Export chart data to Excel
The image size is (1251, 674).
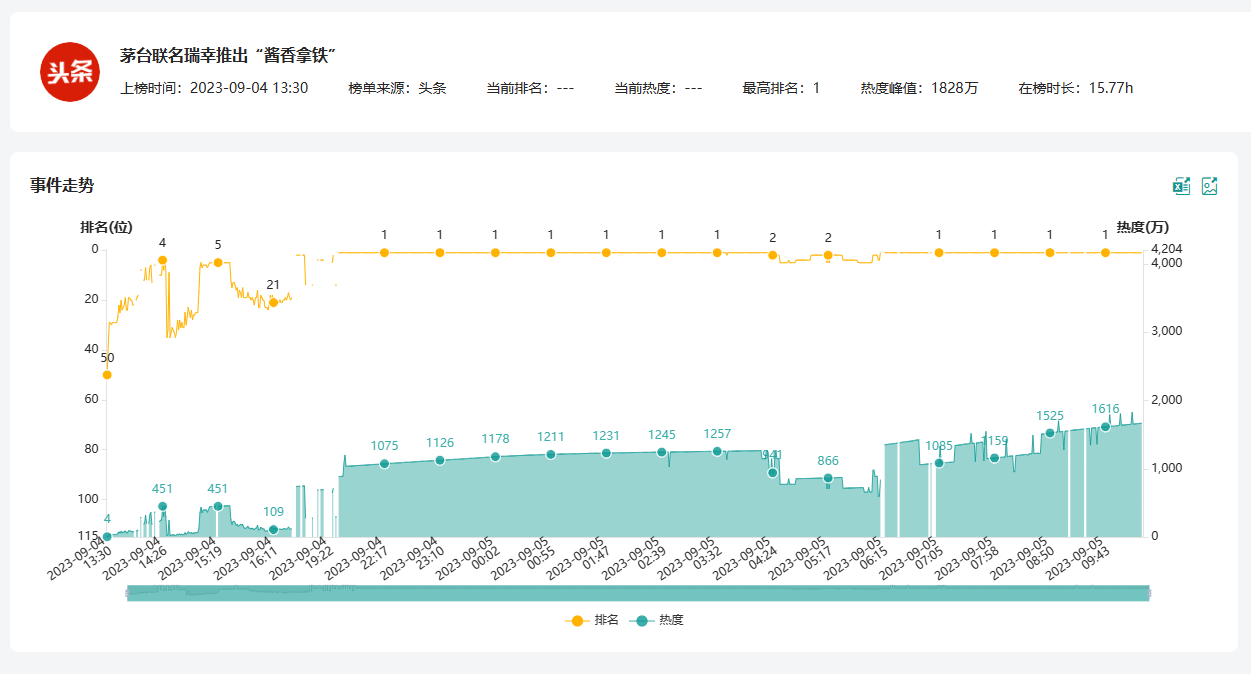tap(1181, 185)
